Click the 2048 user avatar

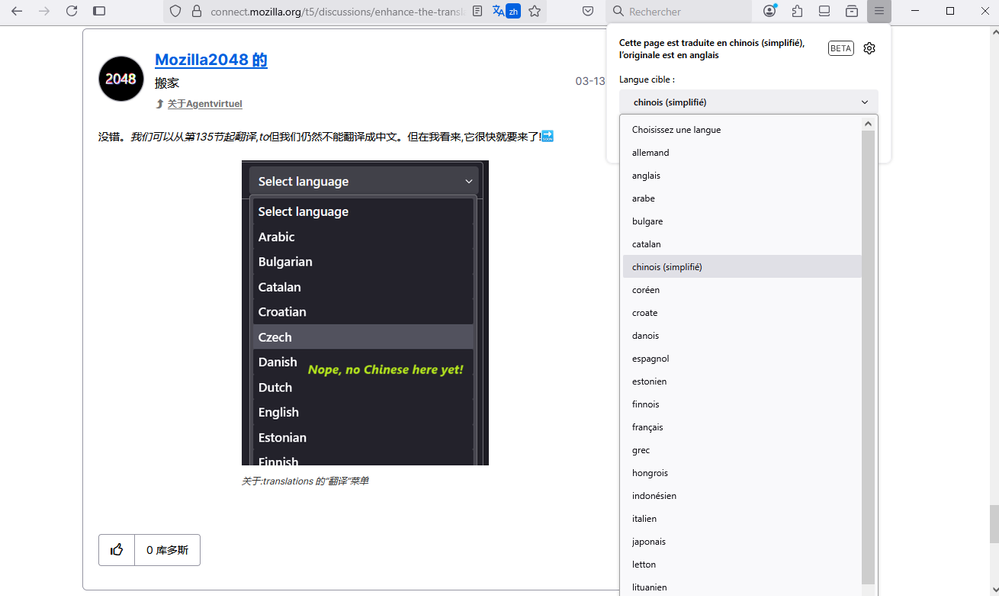click(x=121, y=79)
